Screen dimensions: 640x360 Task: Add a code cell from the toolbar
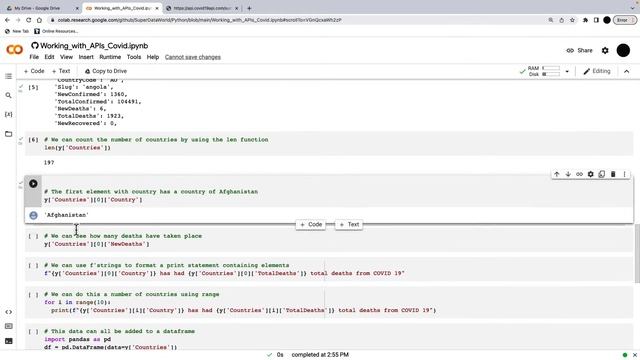click(34, 71)
